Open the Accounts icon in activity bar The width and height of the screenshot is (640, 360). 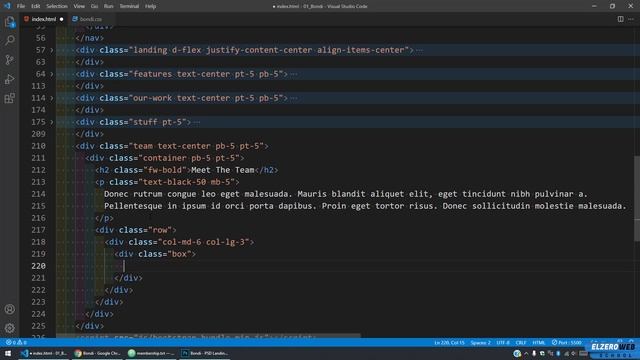pos(9,309)
